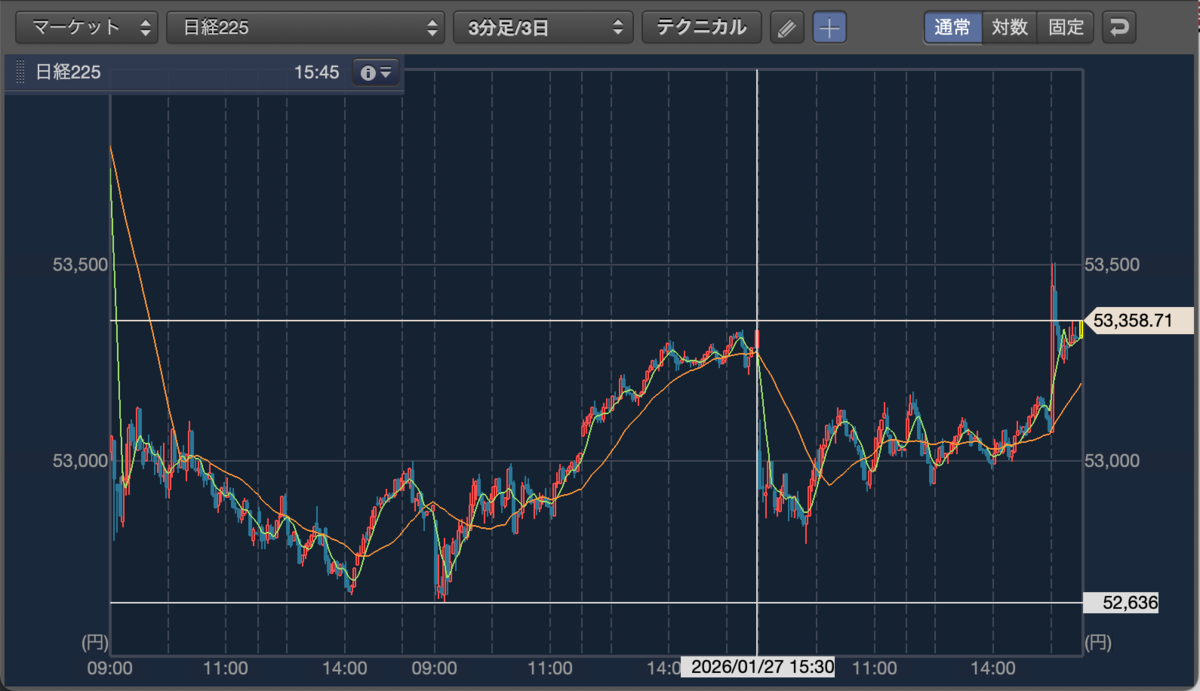The height and width of the screenshot is (691, 1200).
Task: Click the テクニカル button
Action: pyautogui.click(x=701, y=27)
